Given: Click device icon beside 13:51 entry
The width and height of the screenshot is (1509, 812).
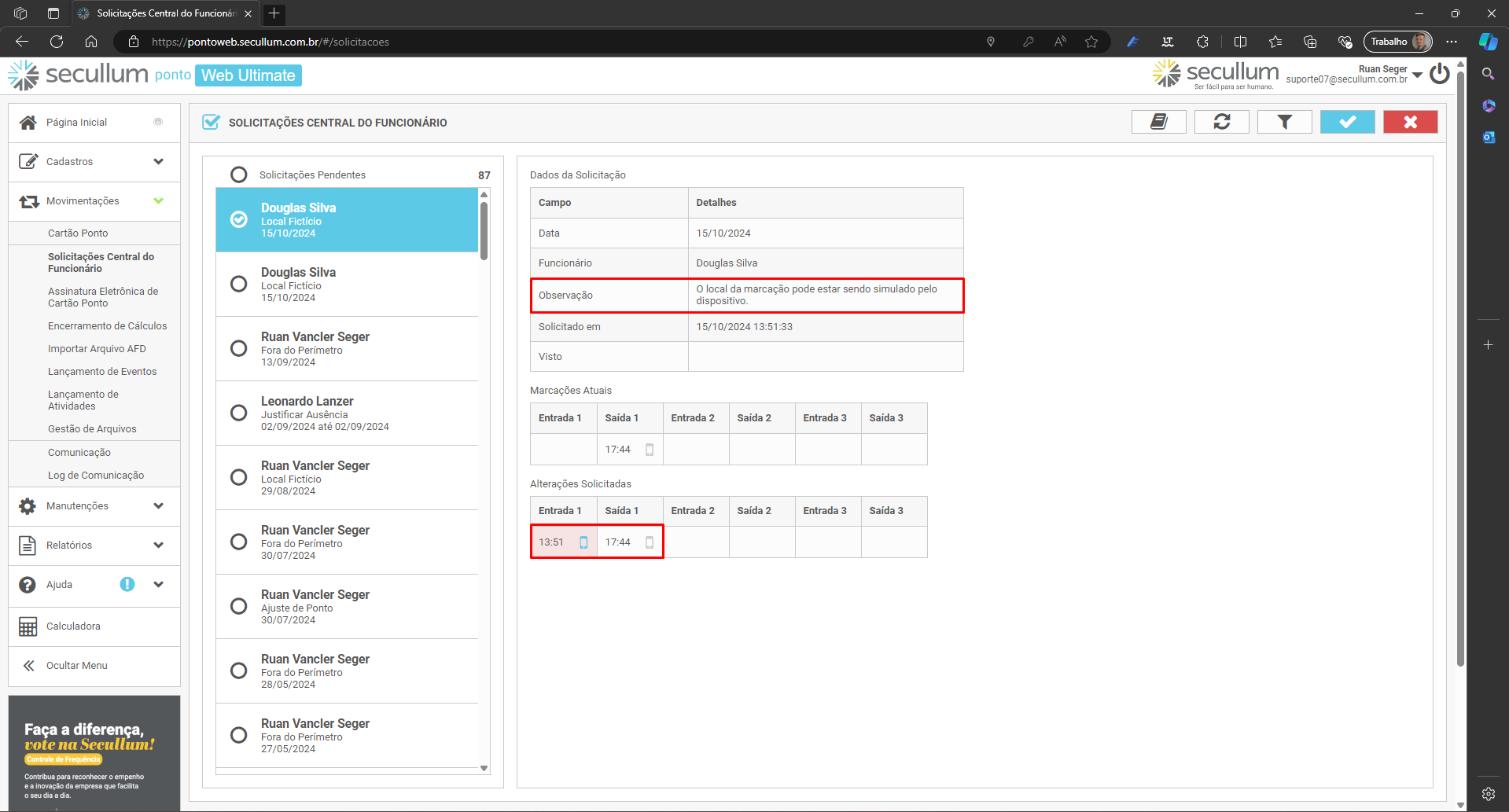Looking at the screenshot, I should (x=583, y=542).
